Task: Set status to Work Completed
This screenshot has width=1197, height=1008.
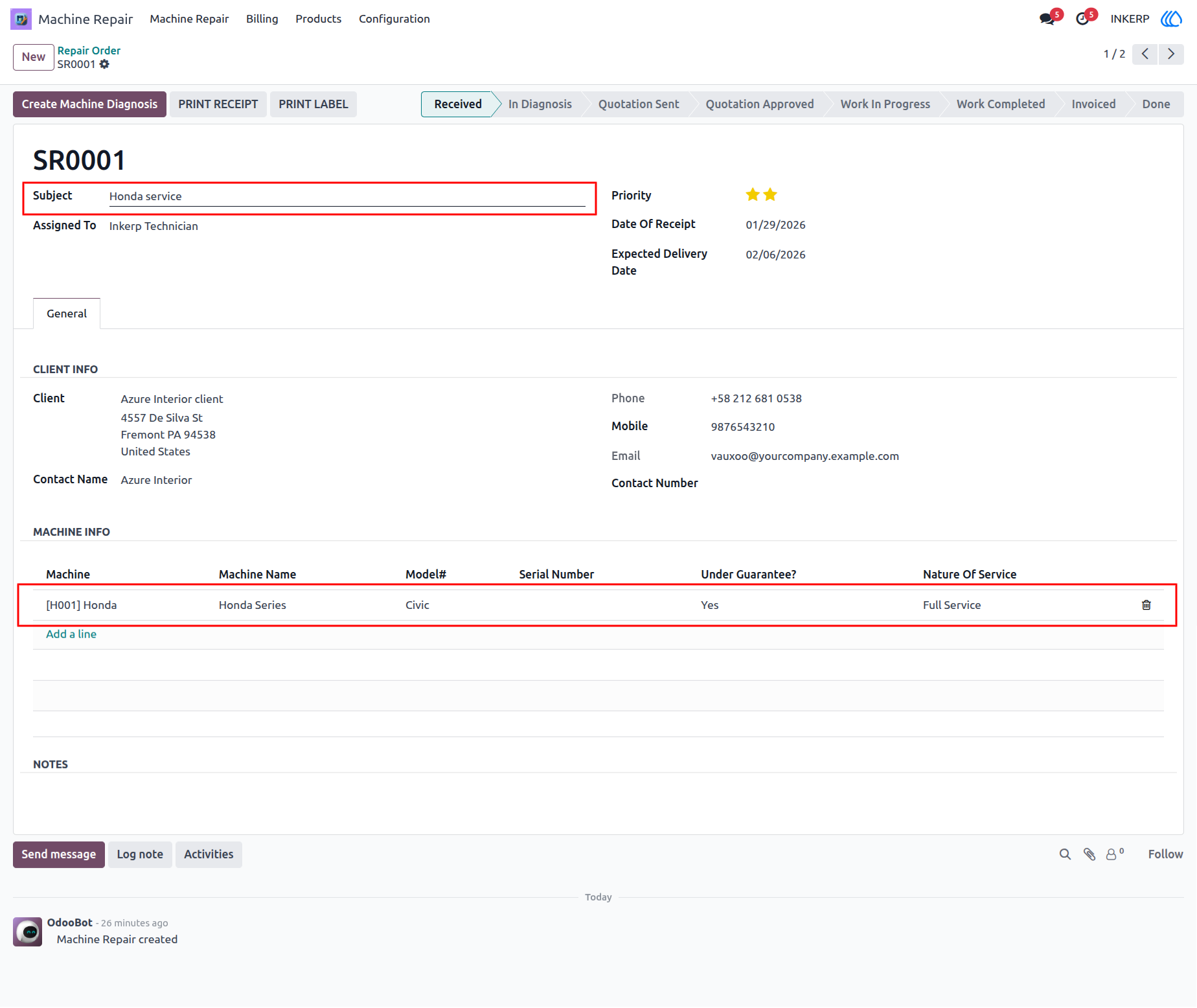Action: click(x=1001, y=104)
